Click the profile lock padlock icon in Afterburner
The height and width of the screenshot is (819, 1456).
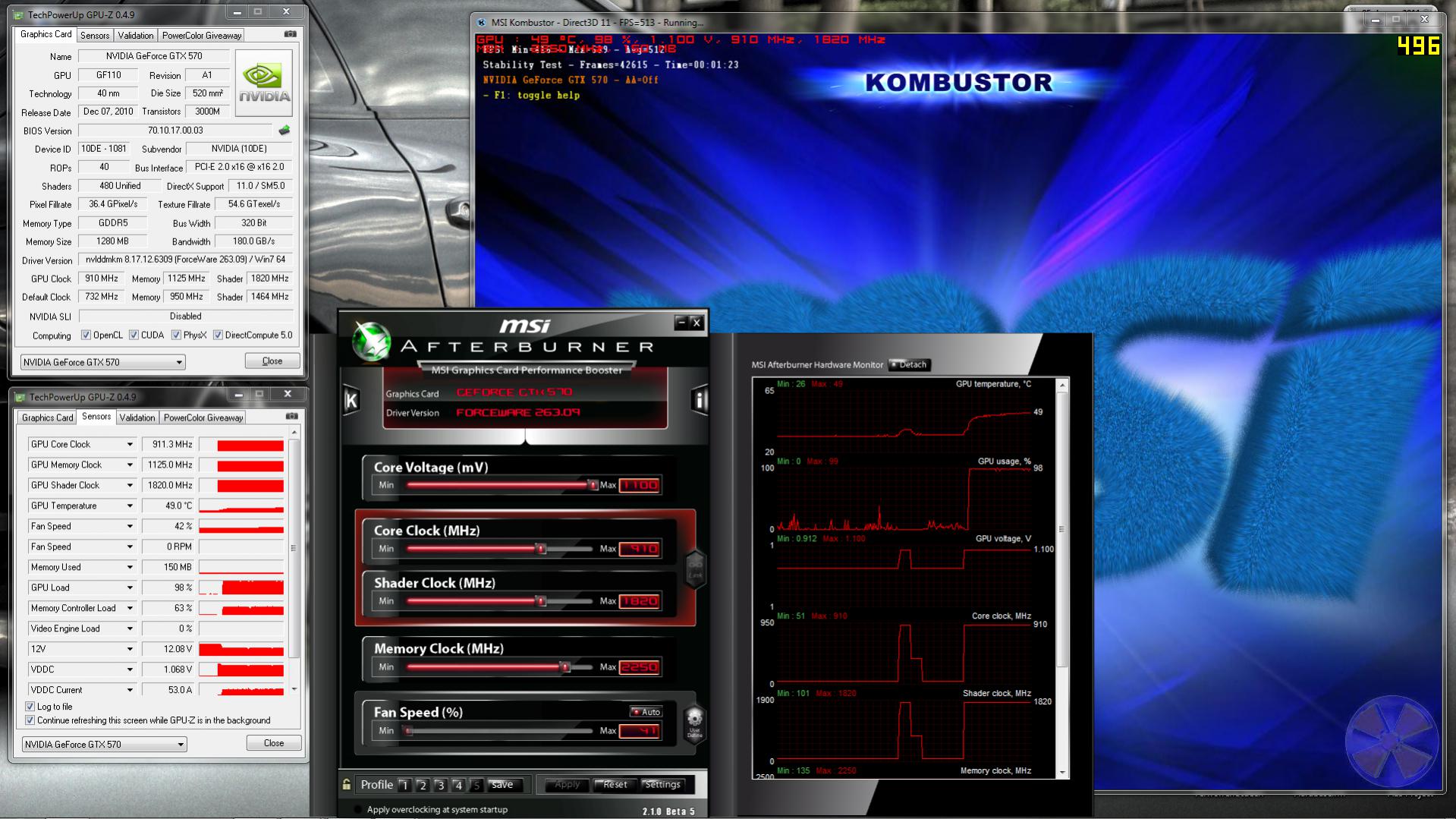(x=347, y=785)
